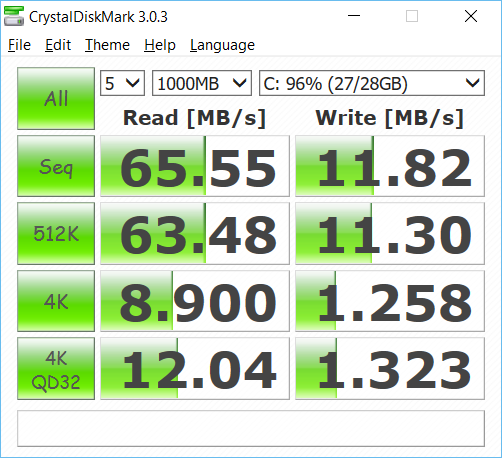Open the Edit menu

tap(58, 45)
